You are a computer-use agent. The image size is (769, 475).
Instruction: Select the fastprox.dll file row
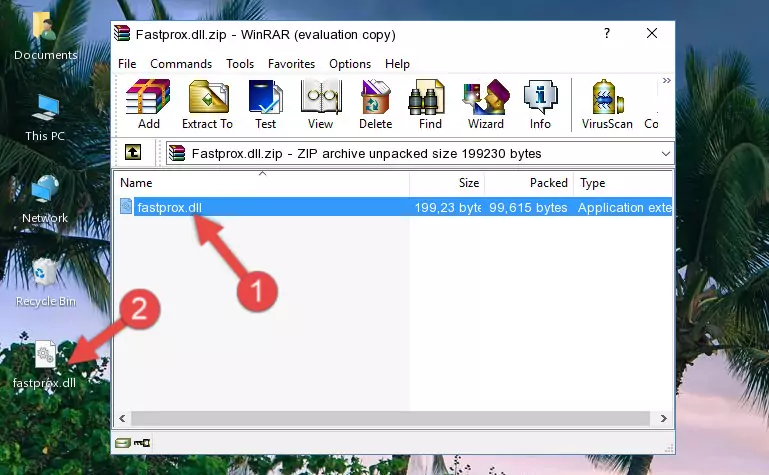coord(394,207)
